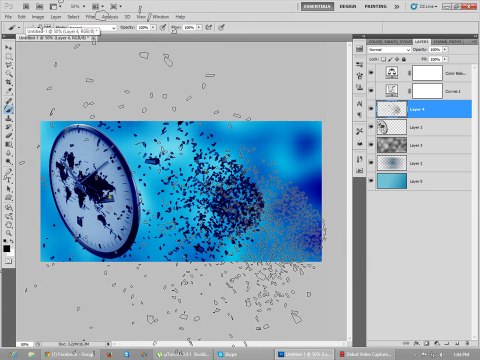The height and width of the screenshot is (360, 480).
Task: Open brush Opacity arrow in options bar
Action: click(x=153, y=27)
